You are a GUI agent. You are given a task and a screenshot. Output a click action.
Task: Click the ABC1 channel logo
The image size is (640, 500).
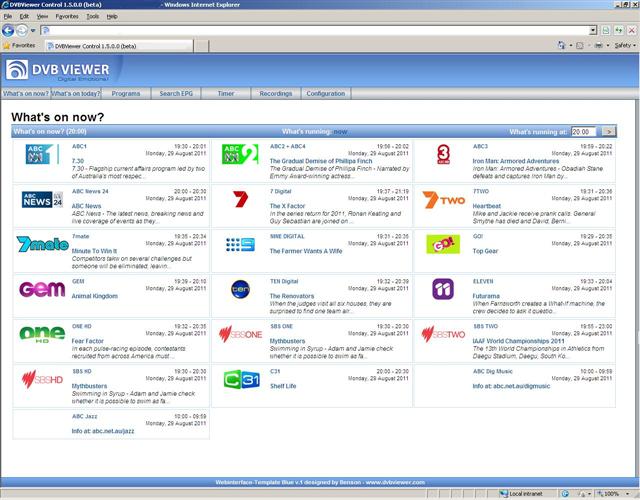[42, 154]
